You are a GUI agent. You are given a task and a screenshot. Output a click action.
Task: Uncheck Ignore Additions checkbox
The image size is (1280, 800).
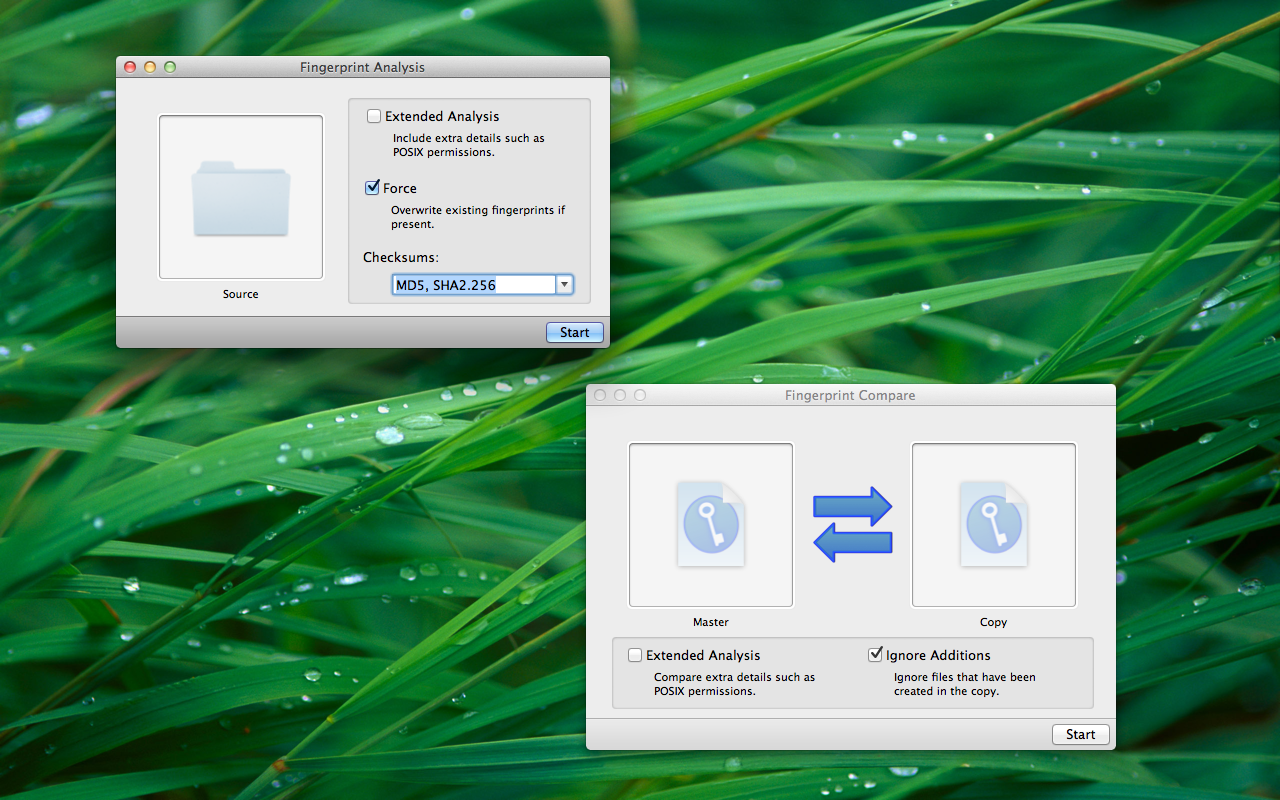point(876,655)
